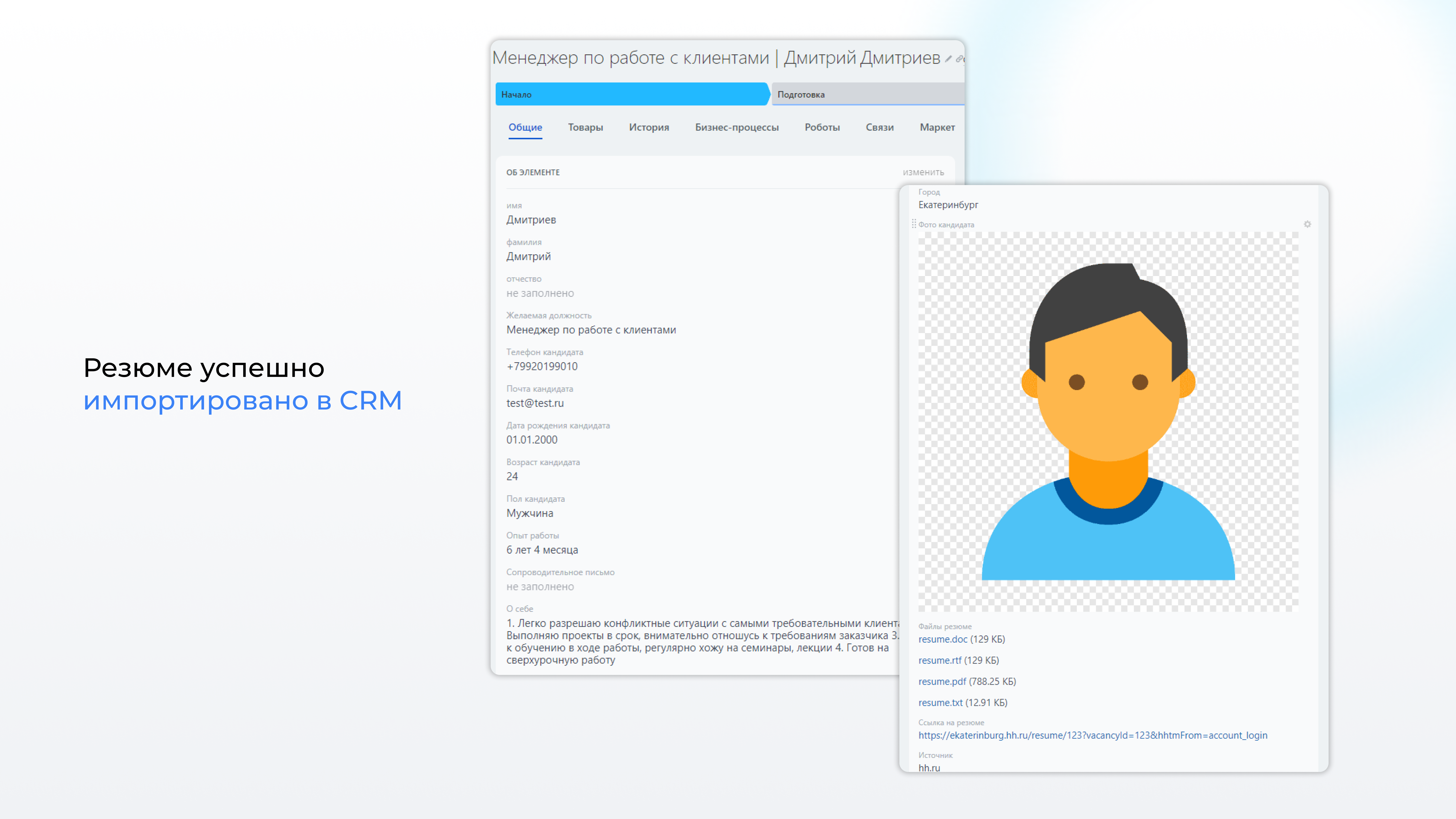Click the pencil edit title icon
The height and width of the screenshot is (819, 1456).
(x=948, y=59)
